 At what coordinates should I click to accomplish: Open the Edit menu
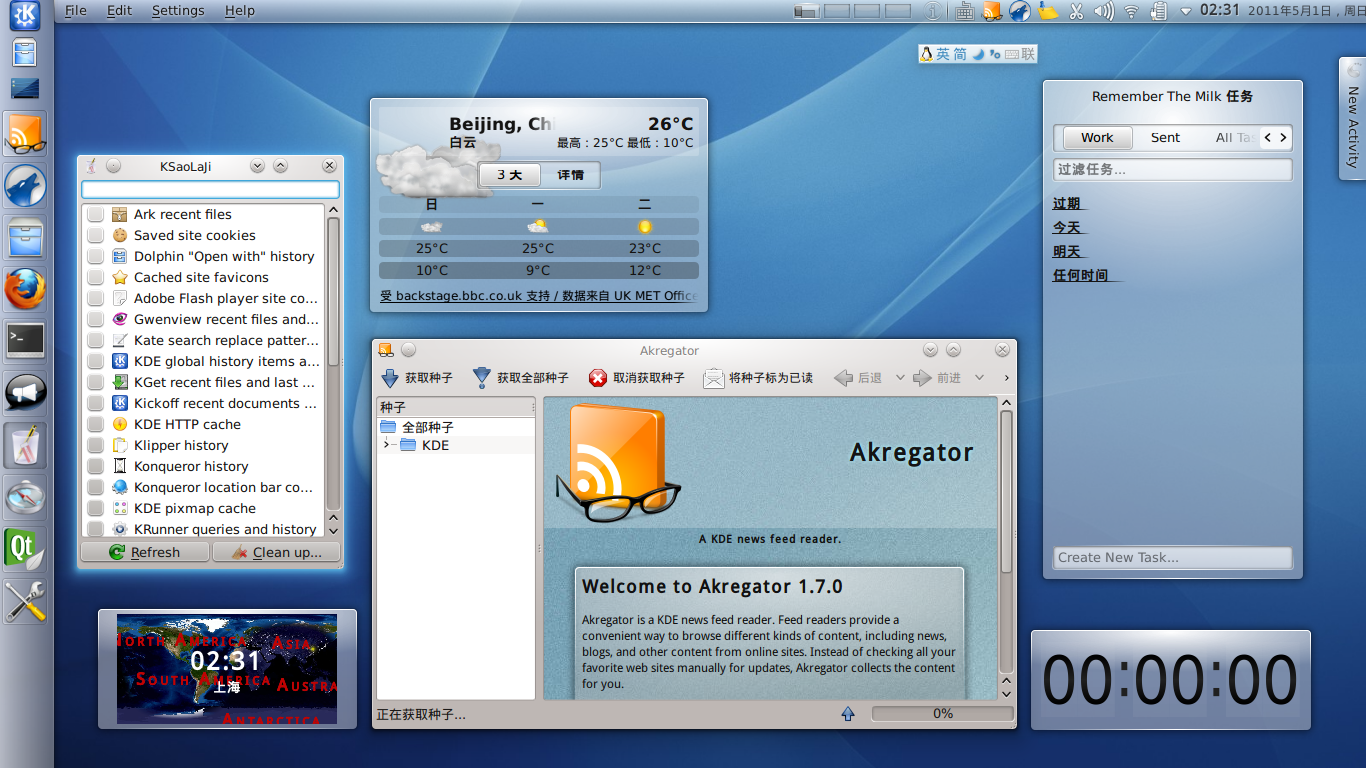click(x=119, y=11)
